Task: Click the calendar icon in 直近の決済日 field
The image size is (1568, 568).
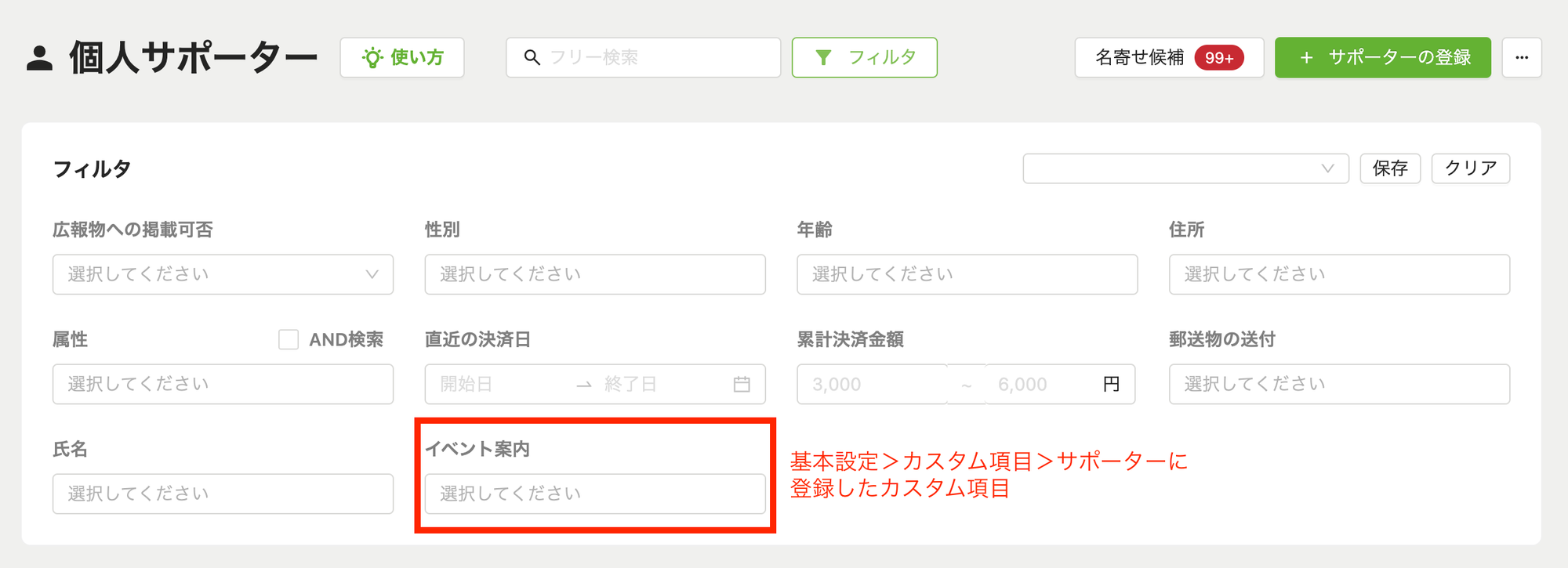Action: tap(742, 384)
